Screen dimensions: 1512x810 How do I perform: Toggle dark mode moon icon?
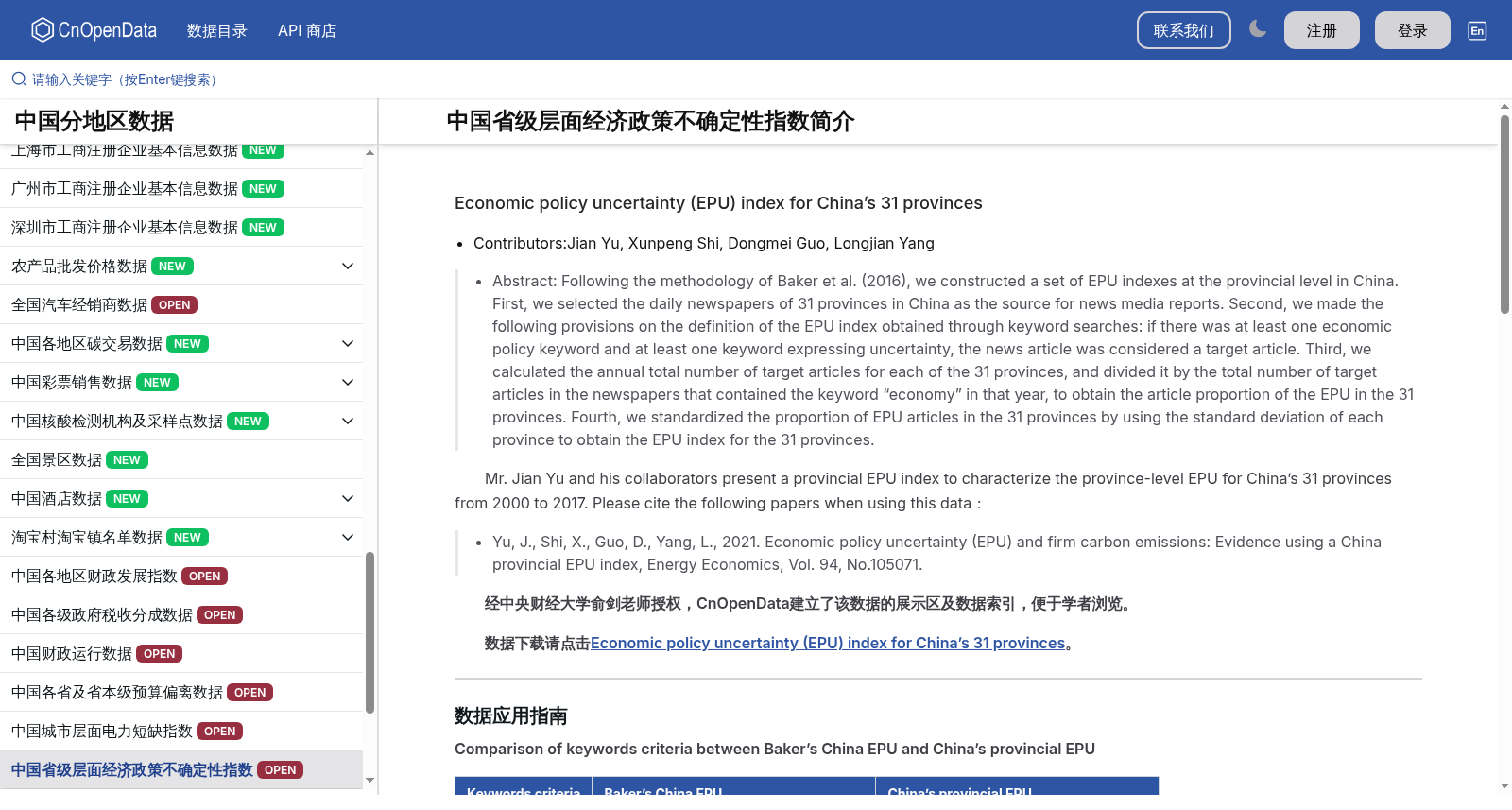click(1257, 29)
